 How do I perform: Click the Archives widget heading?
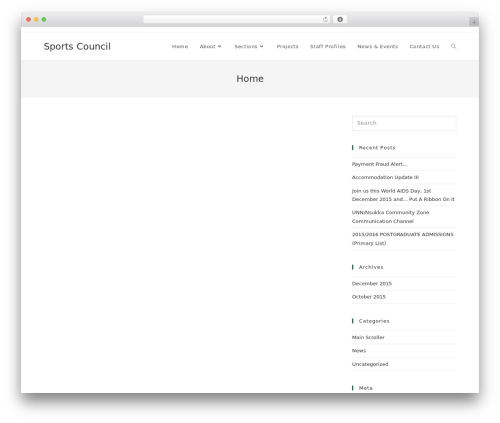click(x=371, y=267)
